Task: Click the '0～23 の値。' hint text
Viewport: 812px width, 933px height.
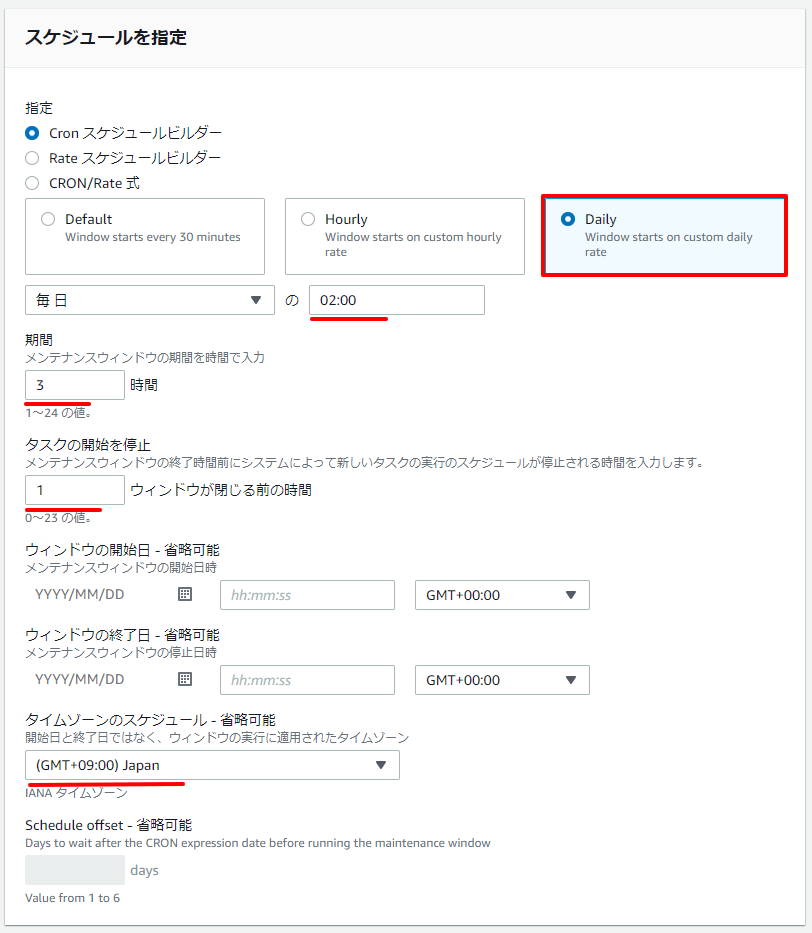Action: 58,518
